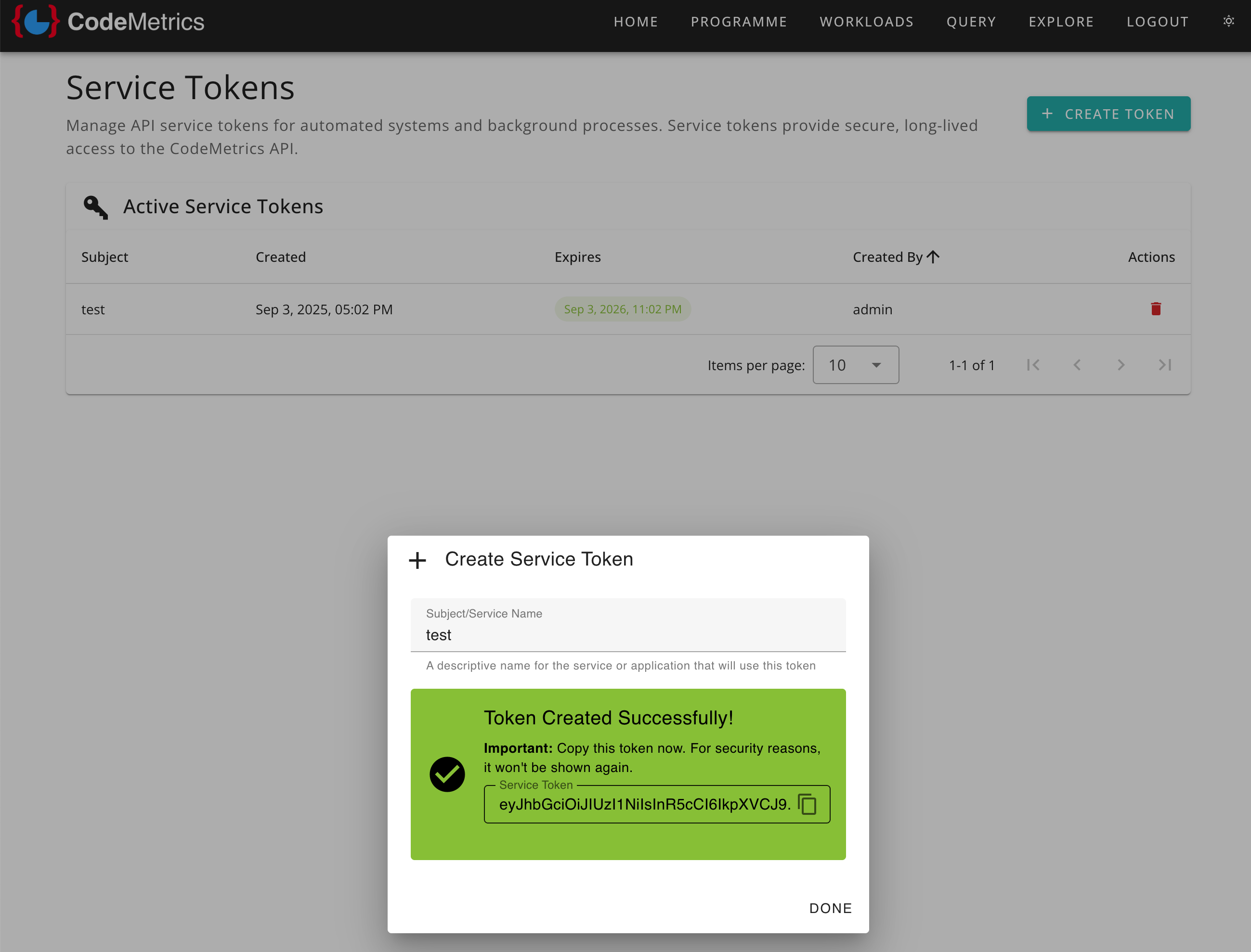
Task: Open the QUERY menu item
Action: click(x=971, y=22)
